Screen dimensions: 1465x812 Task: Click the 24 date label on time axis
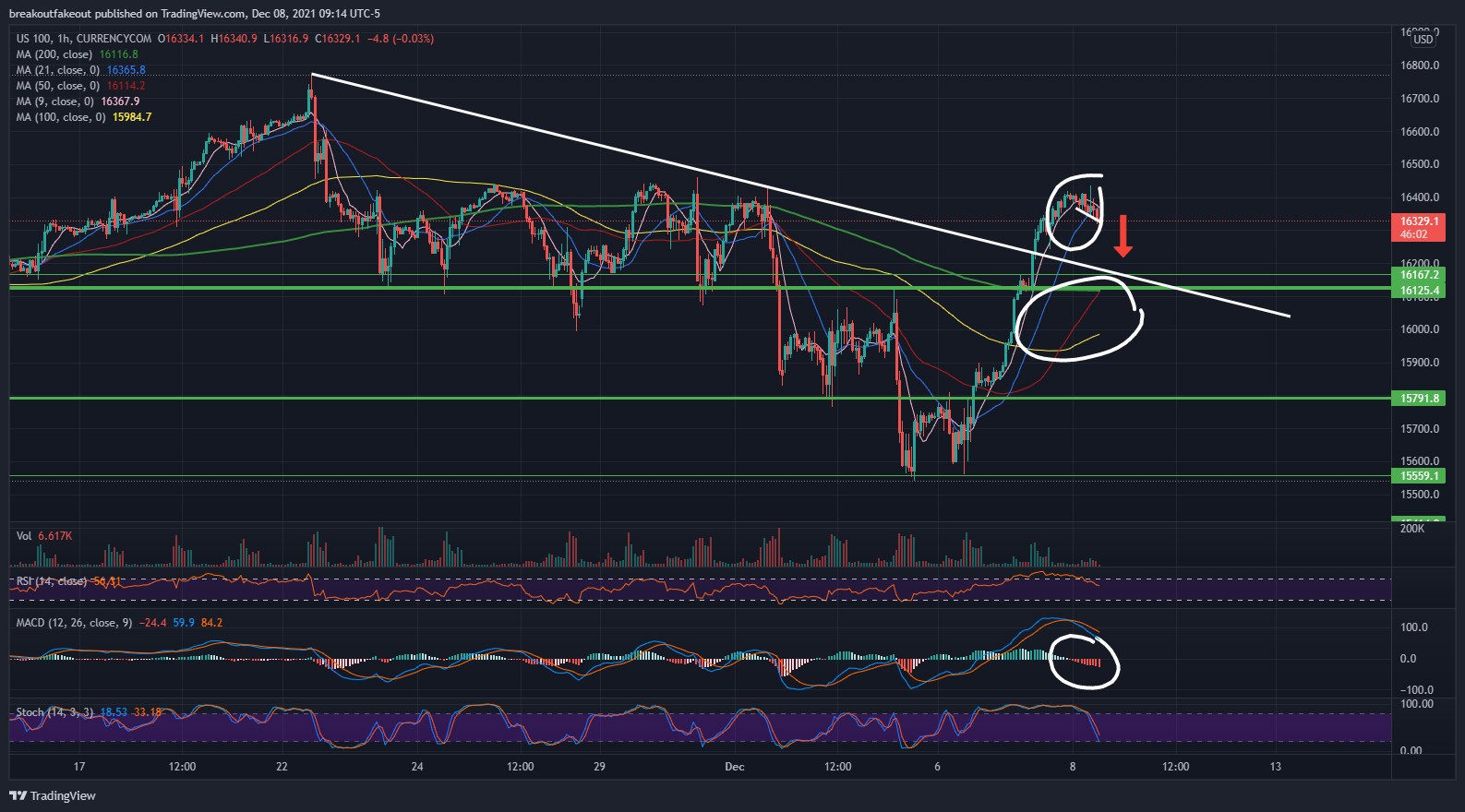[x=417, y=767]
